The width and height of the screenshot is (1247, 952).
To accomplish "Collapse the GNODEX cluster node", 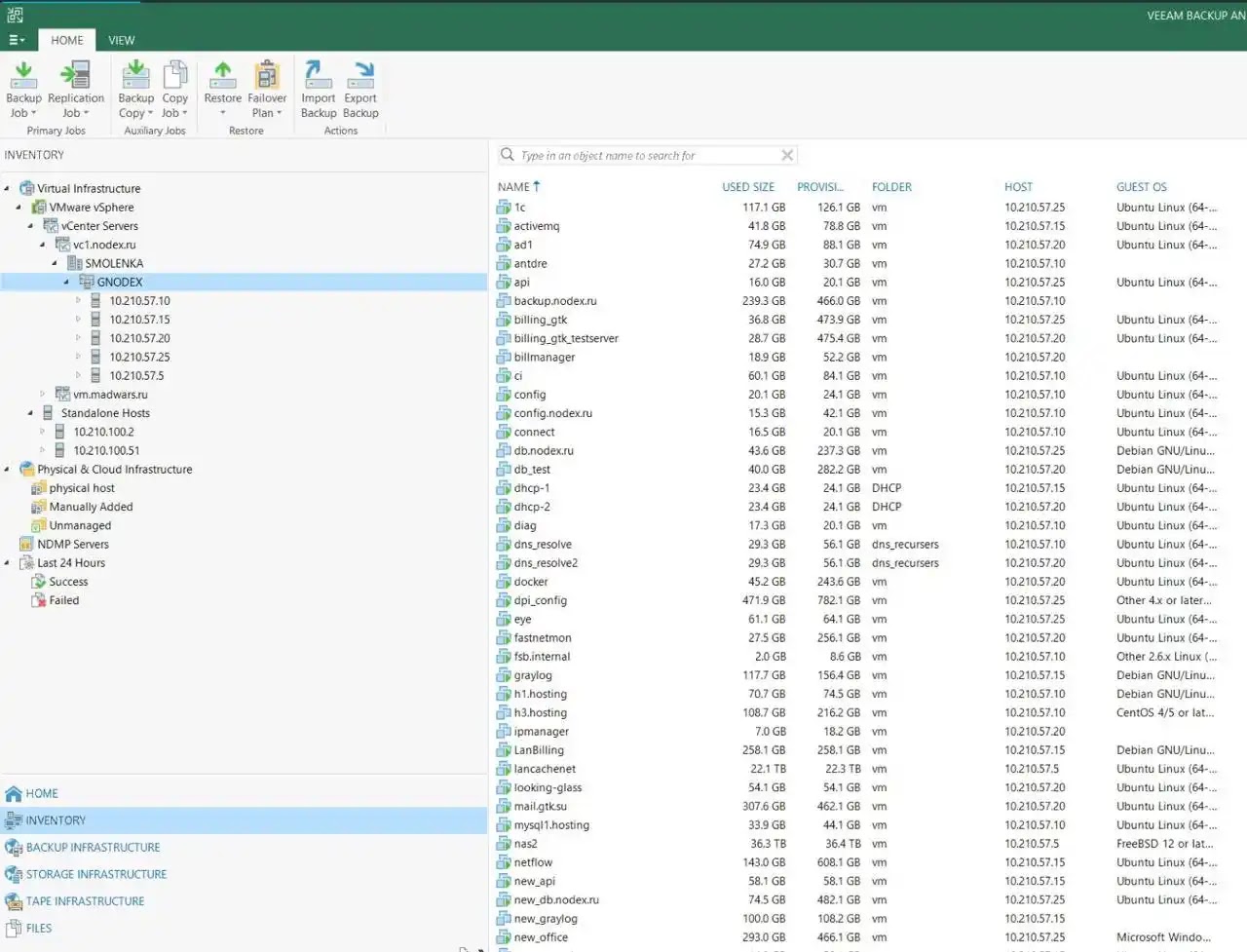I will (x=66, y=283).
